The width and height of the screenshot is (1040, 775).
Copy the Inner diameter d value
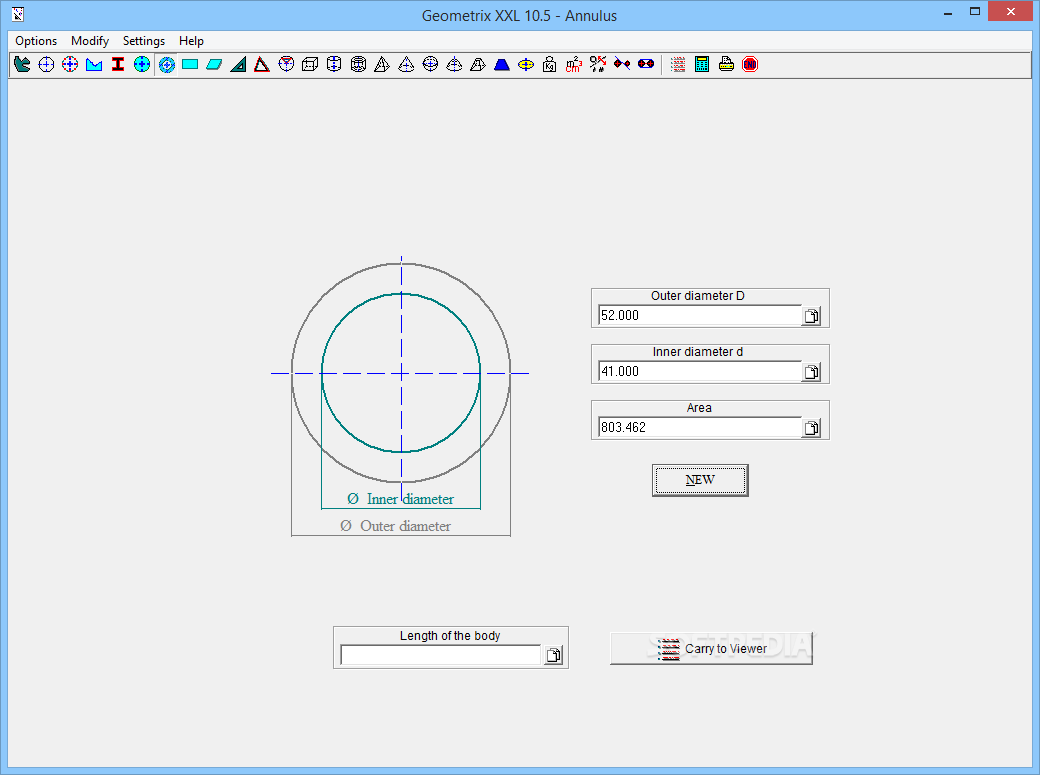pos(811,372)
